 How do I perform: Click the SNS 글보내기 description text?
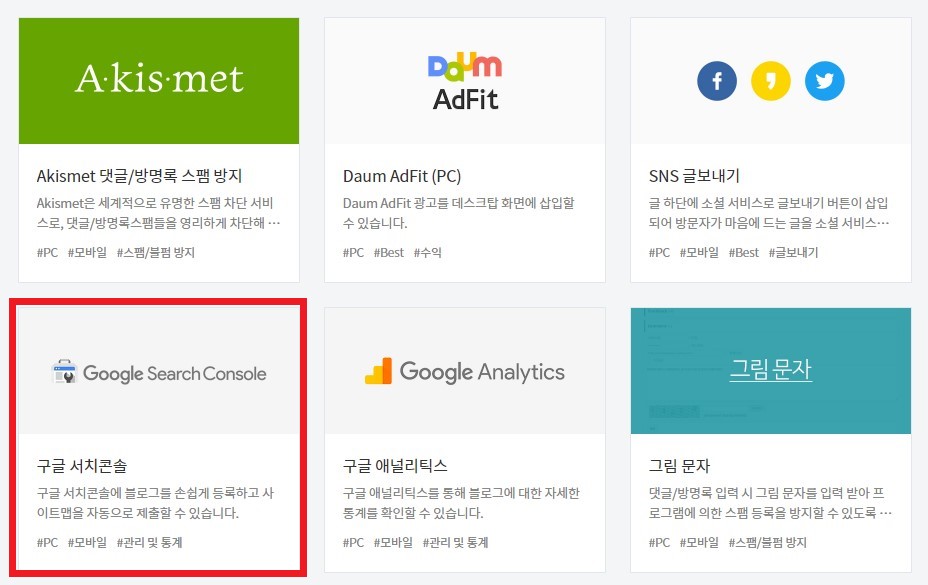tap(769, 213)
